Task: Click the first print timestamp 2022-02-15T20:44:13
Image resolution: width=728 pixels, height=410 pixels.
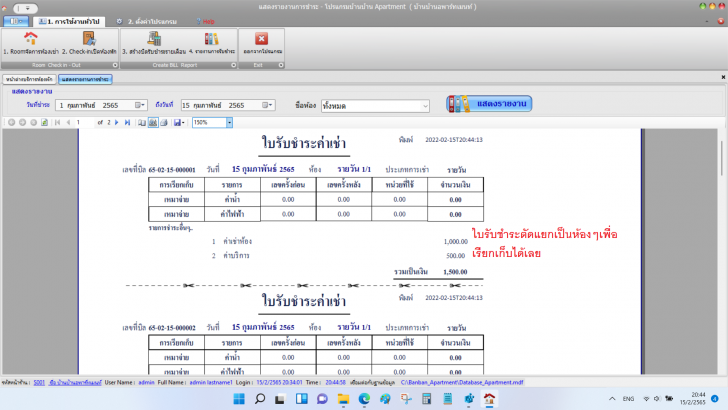Action: tap(454, 140)
